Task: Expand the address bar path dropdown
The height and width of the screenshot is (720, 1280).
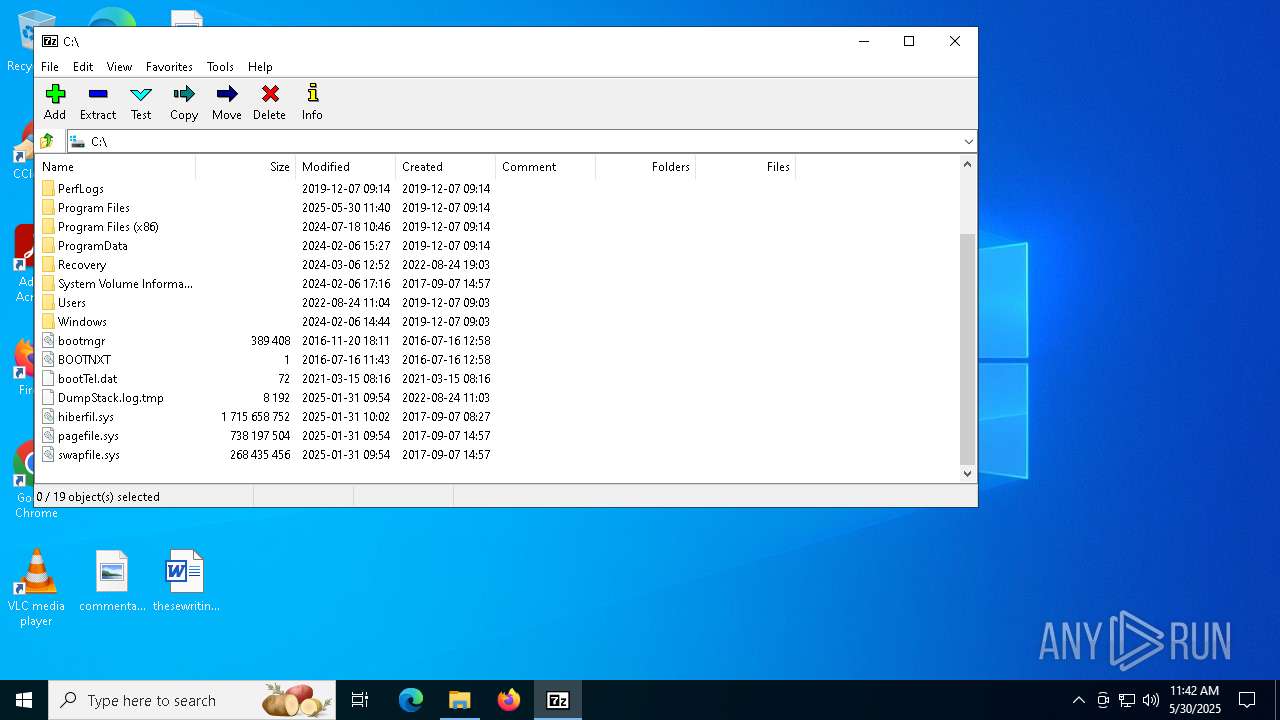Action: point(968,141)
